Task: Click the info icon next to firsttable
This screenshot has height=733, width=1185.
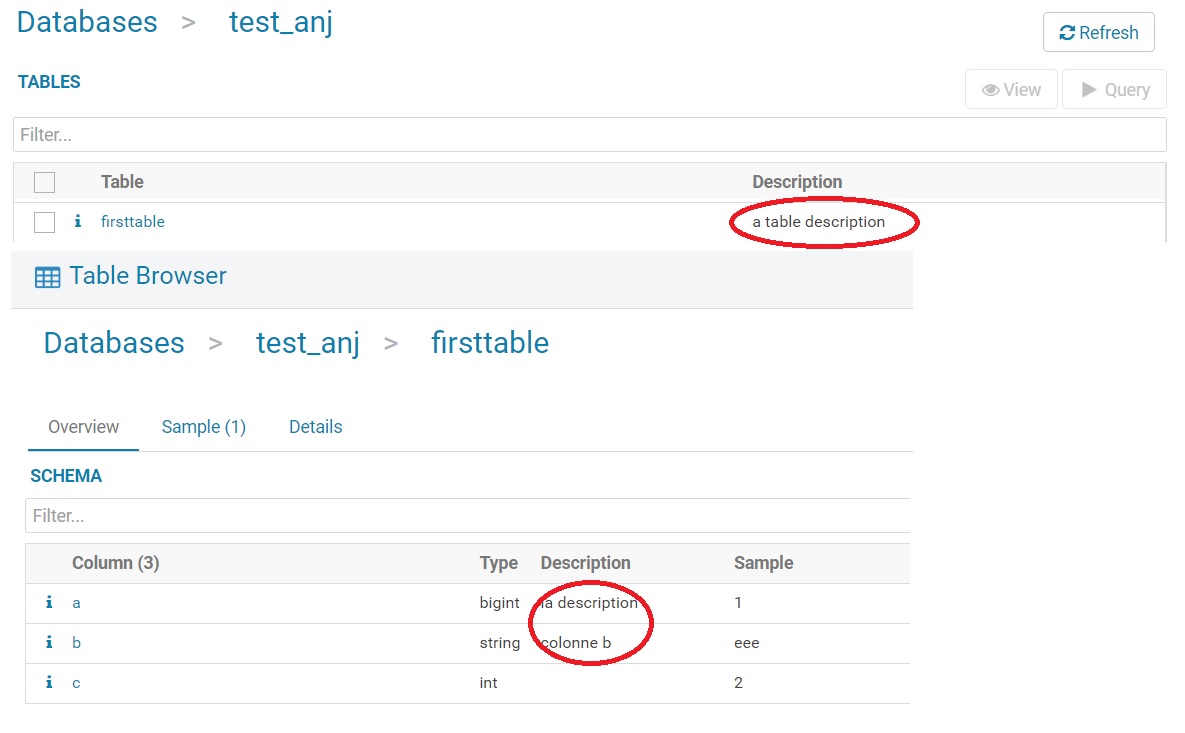Action: pos(77,221)
